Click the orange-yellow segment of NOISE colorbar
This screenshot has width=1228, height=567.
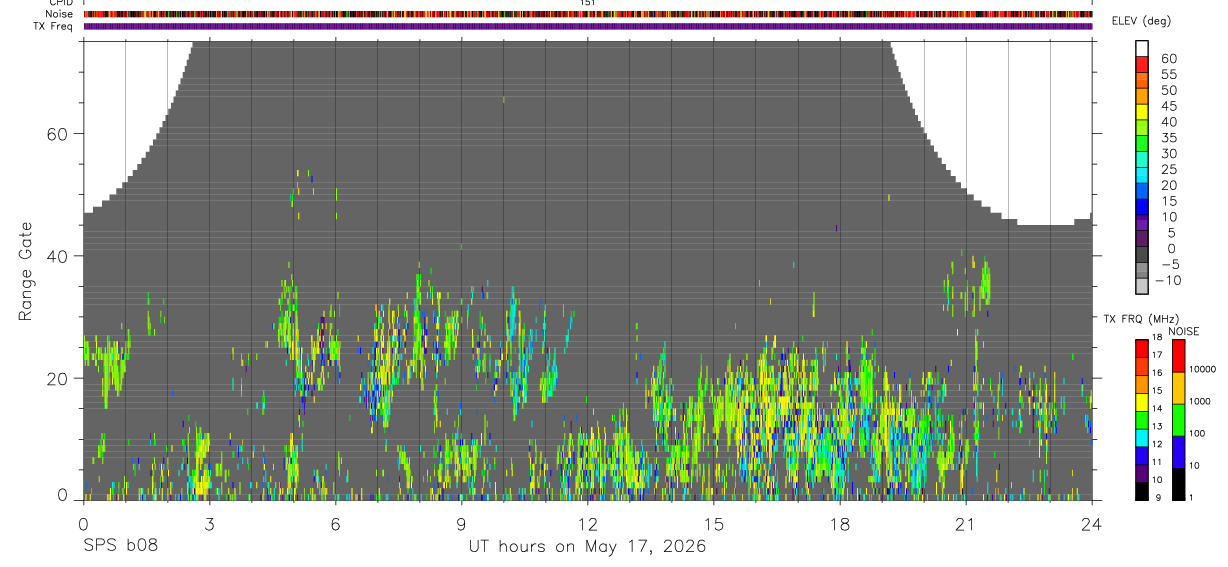pyautogui.click(x=1177, y=388)
